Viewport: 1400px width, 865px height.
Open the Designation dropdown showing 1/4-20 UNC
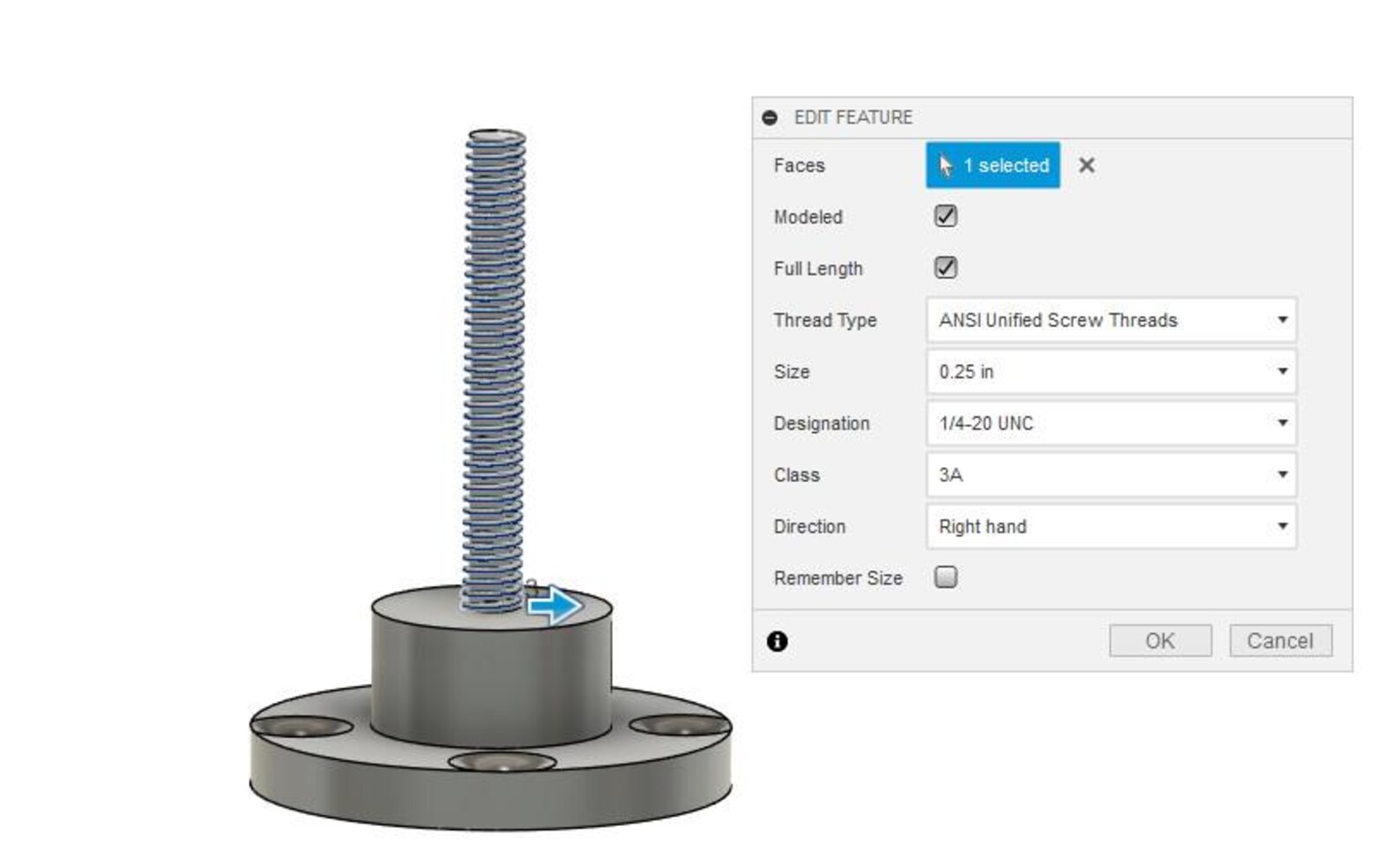pyautogui.click(x=1111, y=423)
